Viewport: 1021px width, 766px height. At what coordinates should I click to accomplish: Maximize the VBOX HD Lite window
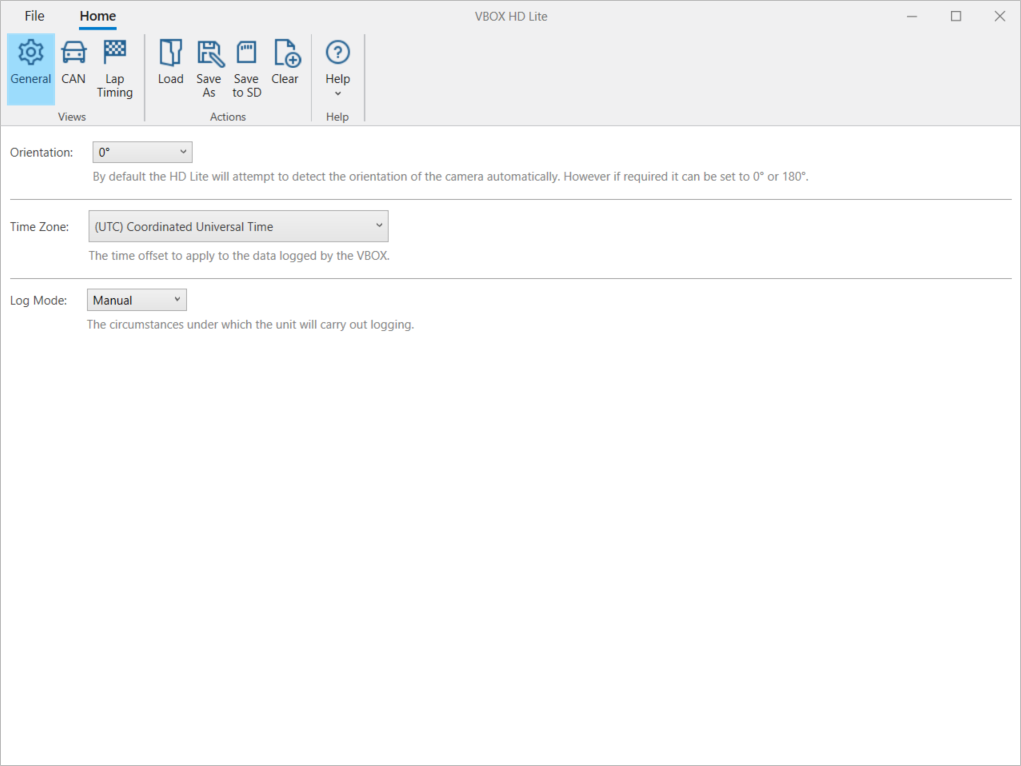click(x=956, y=16)
